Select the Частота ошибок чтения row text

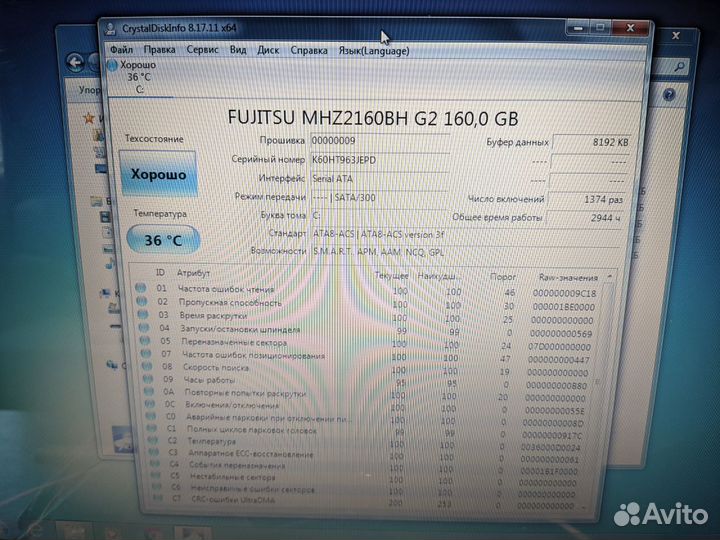tap(225, 289)
